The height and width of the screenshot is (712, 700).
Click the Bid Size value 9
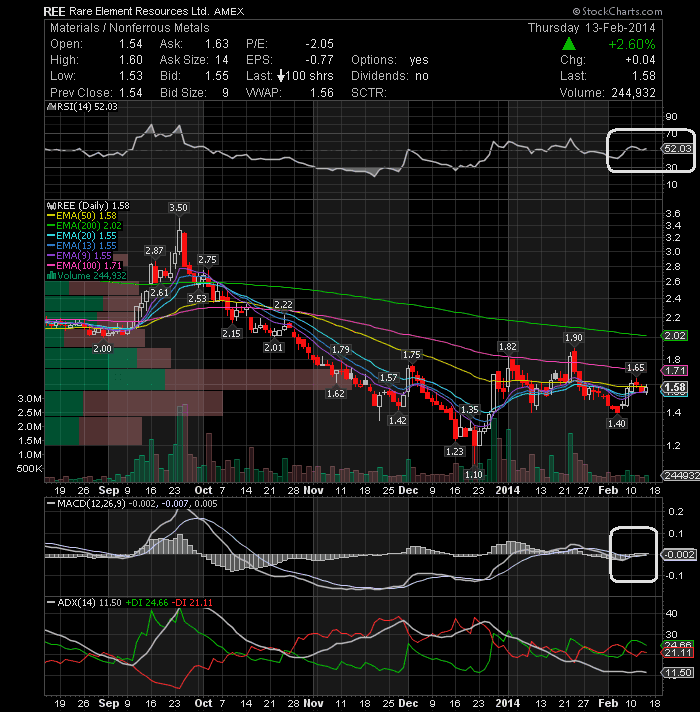point(225,93)
